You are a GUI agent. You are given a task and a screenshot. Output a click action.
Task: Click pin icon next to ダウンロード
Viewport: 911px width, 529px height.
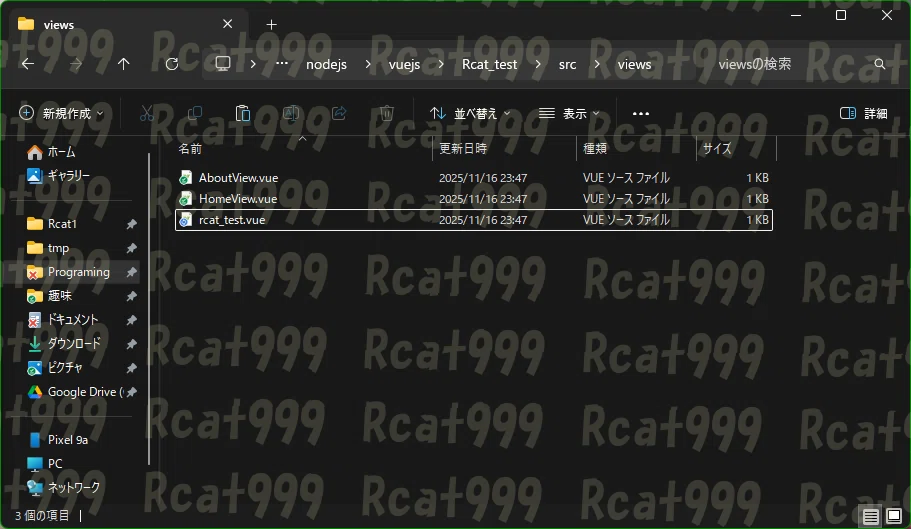pos(132,344)
